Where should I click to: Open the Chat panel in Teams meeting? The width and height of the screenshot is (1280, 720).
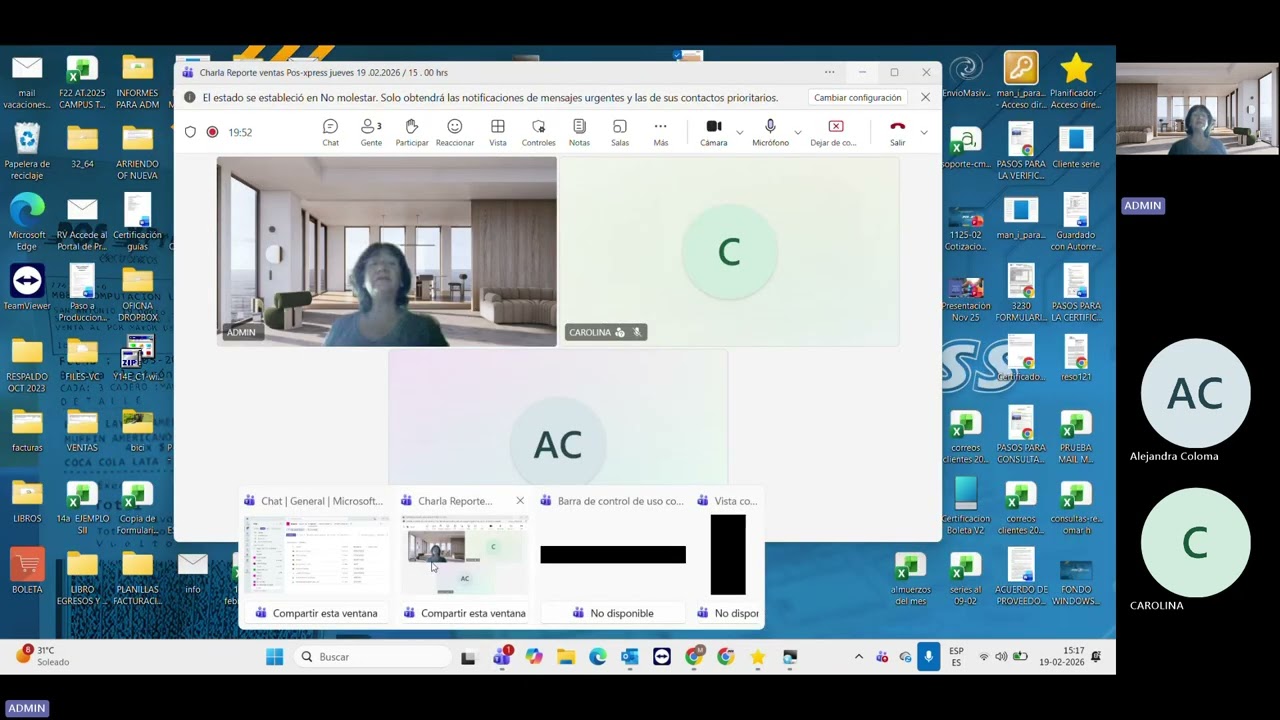click(x=330, y=132)
